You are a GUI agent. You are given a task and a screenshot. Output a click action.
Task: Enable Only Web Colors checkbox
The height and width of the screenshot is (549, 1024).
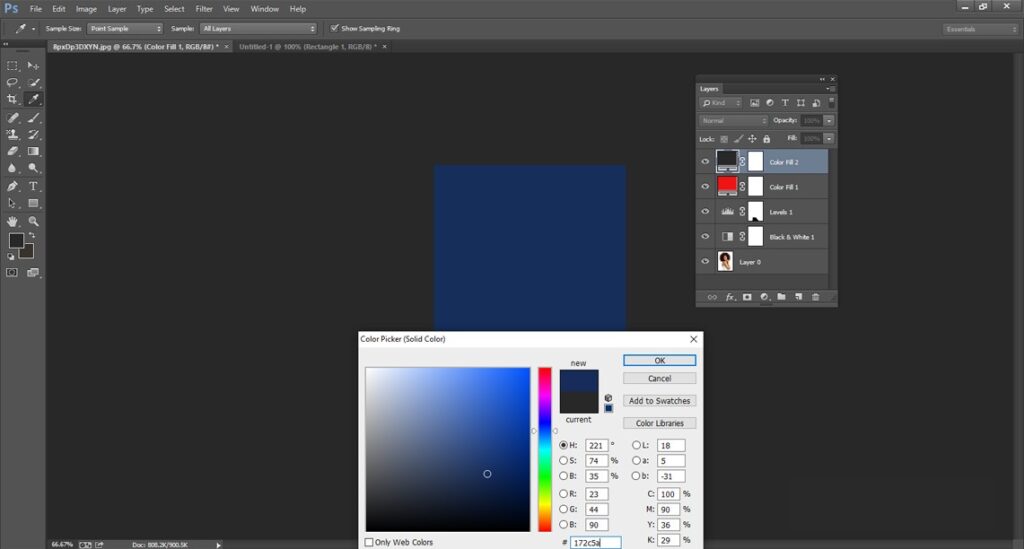(x=369, y=542)
